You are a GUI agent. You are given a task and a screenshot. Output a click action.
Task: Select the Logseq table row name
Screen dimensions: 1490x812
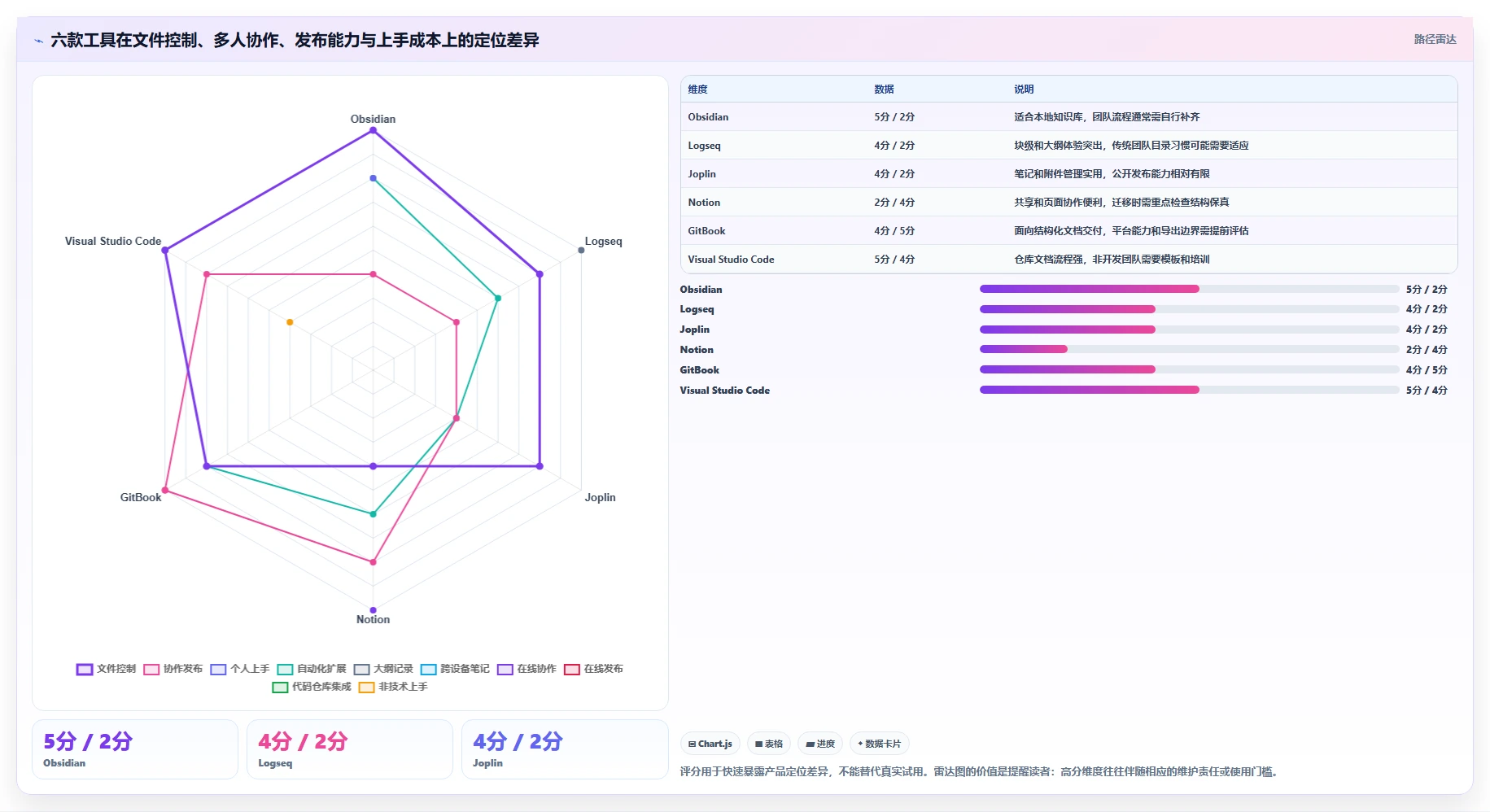[704, 146]
